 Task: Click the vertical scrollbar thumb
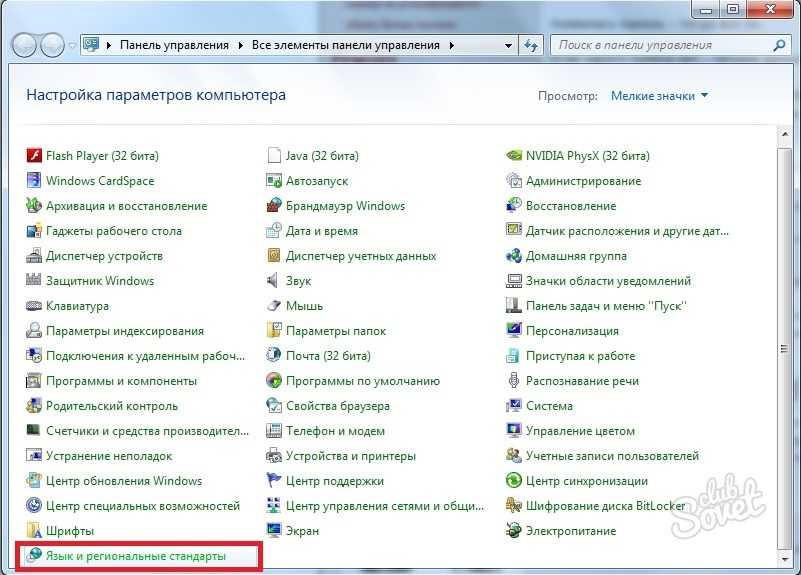784,349
